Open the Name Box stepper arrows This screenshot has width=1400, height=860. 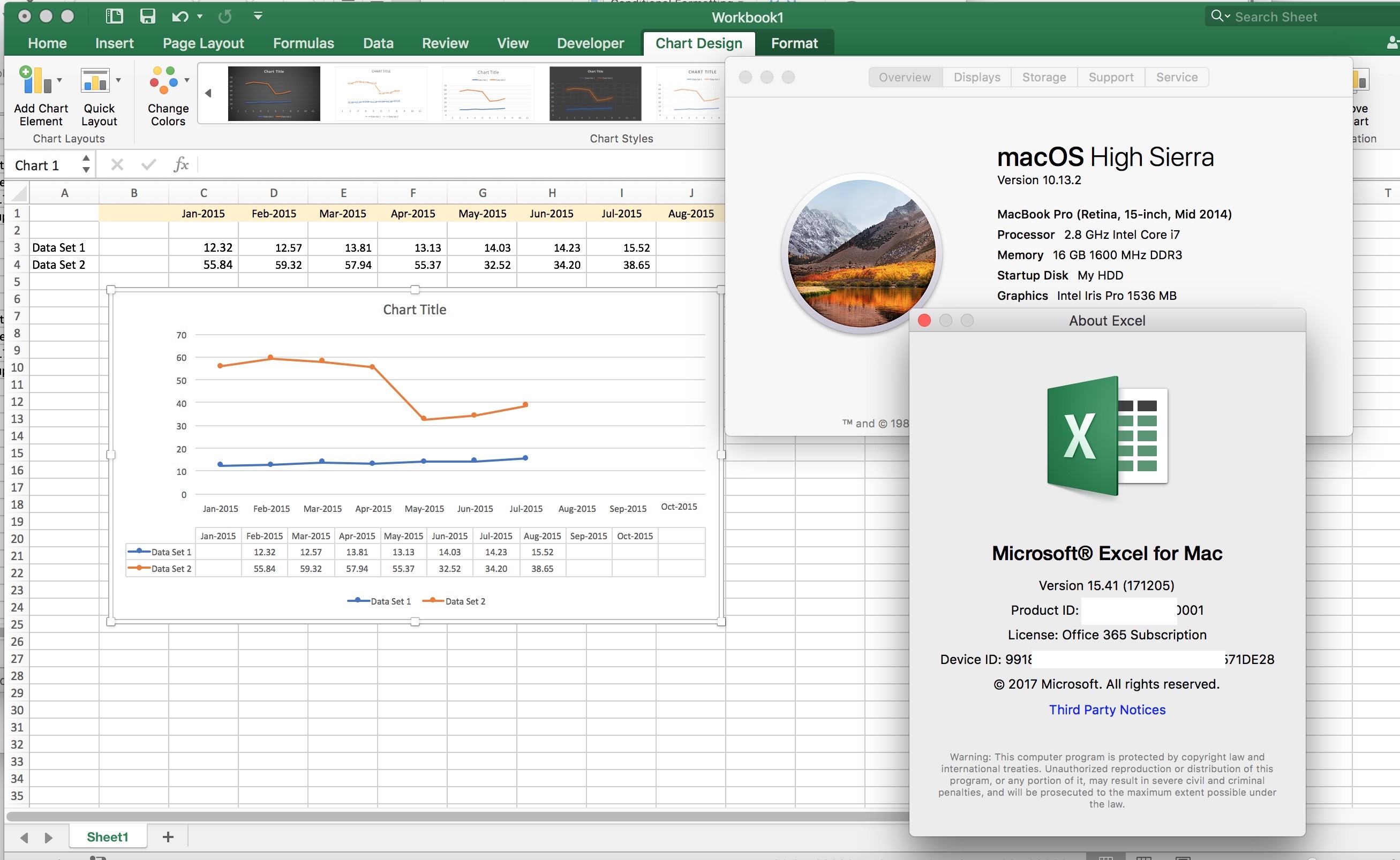click(86, 164)
